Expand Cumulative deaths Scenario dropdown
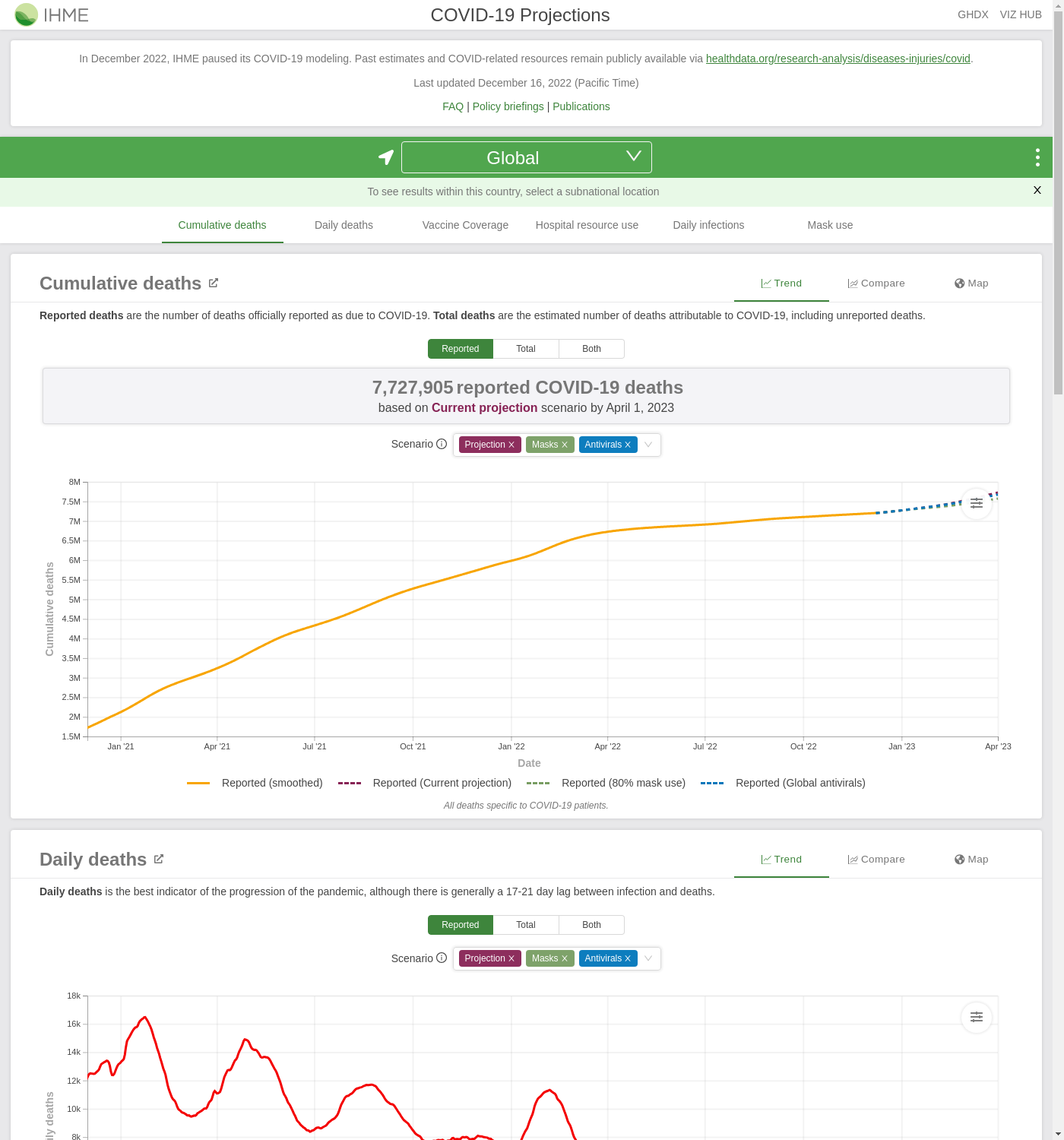1064x1140 pixels. tap(648, 445)
